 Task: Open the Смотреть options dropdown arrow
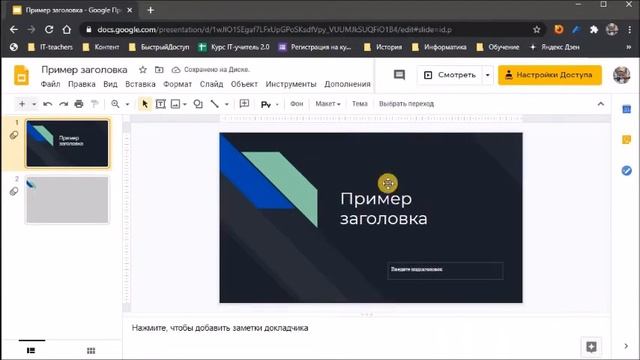pos(487,75)
